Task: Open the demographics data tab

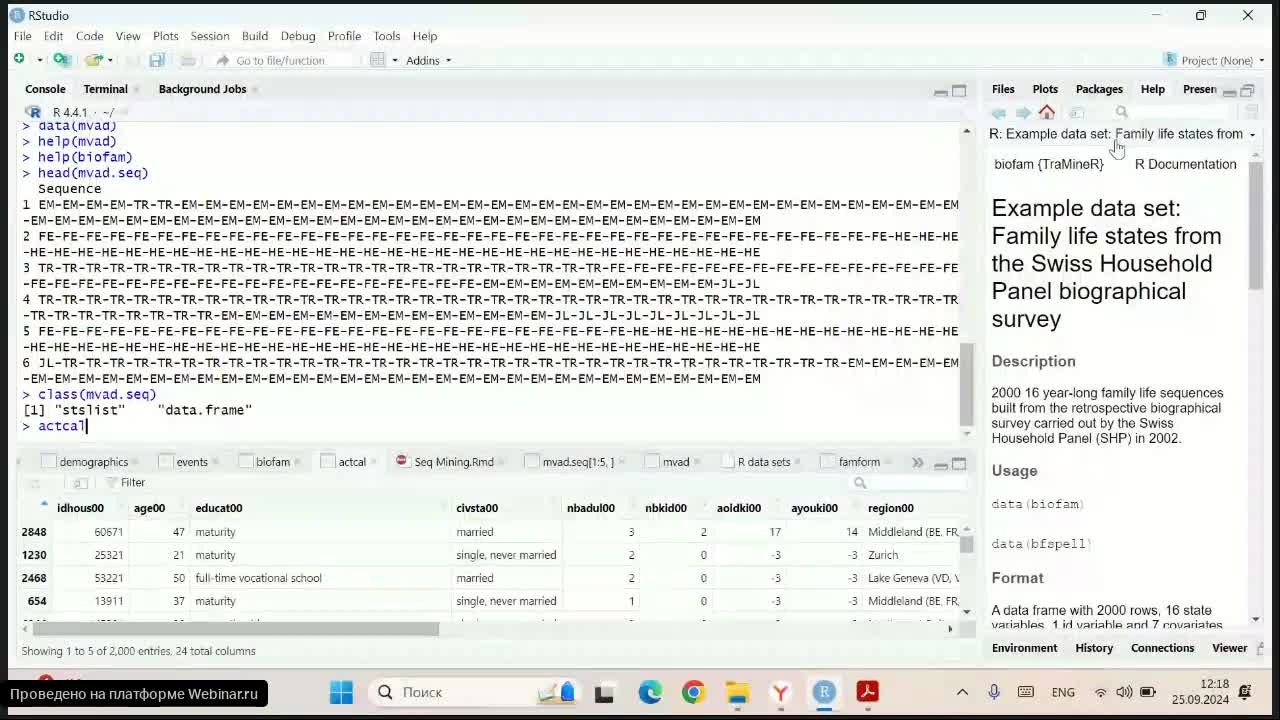Action: tap(93, 462)
